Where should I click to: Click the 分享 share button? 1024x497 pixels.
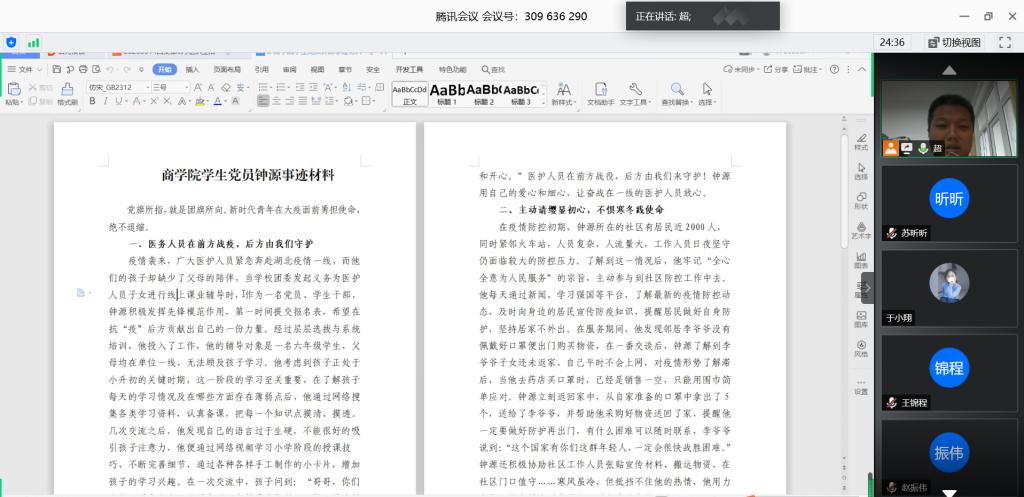(x=780, y=69)
